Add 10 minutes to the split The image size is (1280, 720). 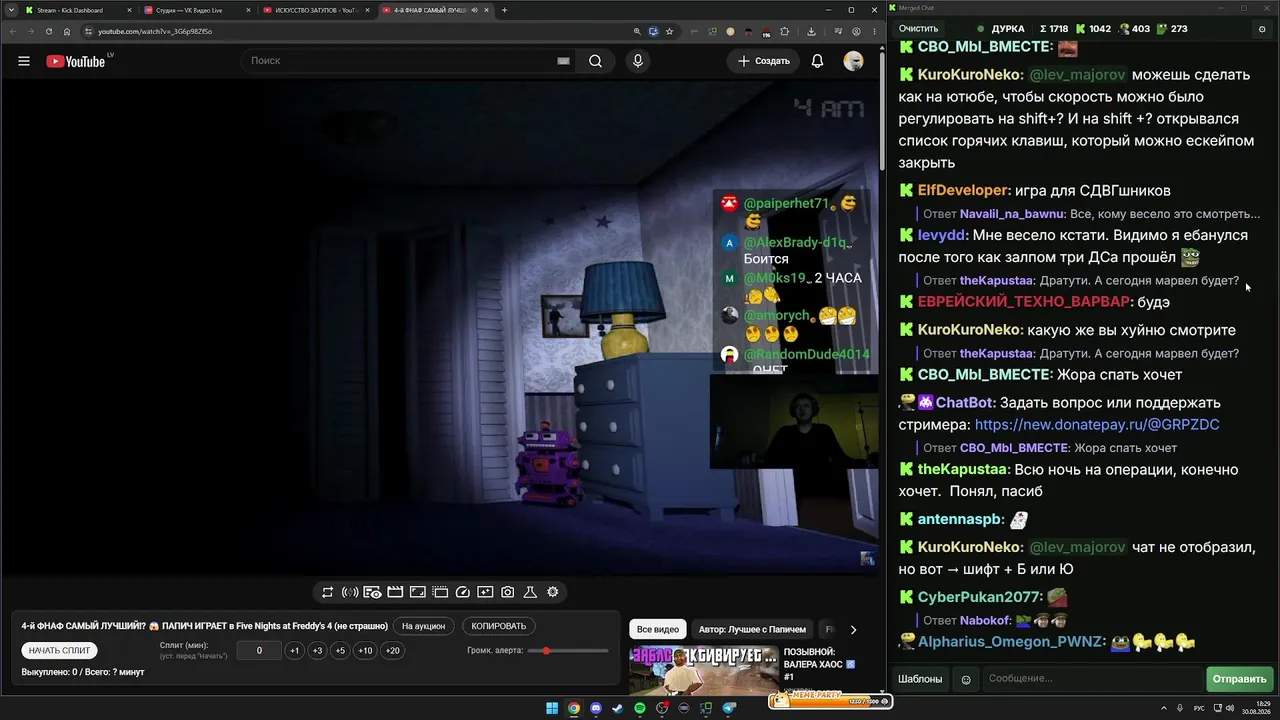coord(365,650)
